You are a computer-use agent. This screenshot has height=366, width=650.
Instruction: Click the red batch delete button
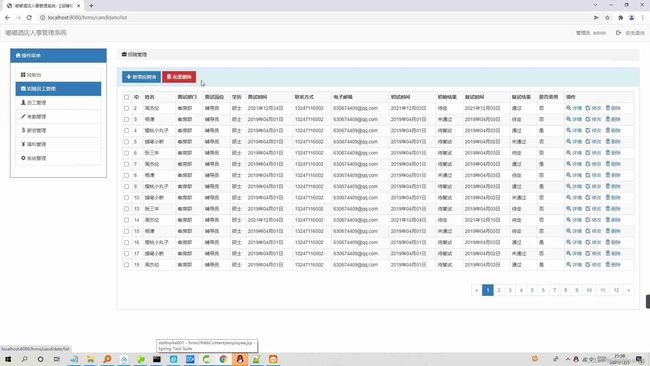click(179, 77)
